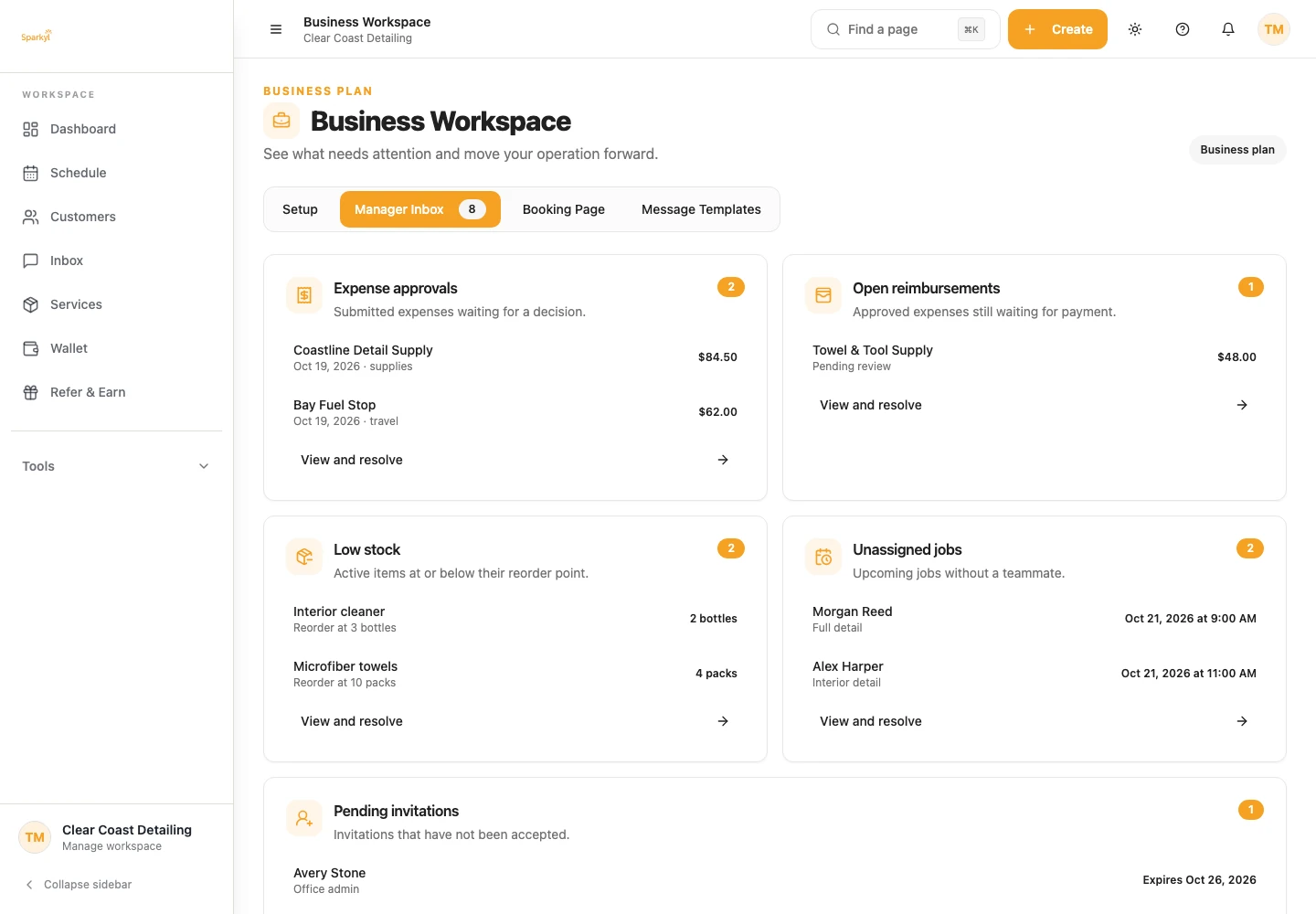Click the Customers people icon
Image resolution: width=1316 pixels, height=914 pixels.
coord(30,217)
